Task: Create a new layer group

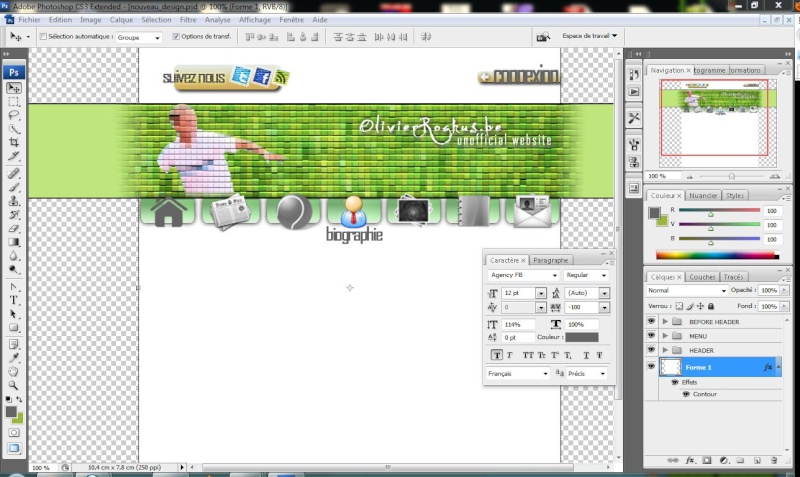Action: coord(740,460)
